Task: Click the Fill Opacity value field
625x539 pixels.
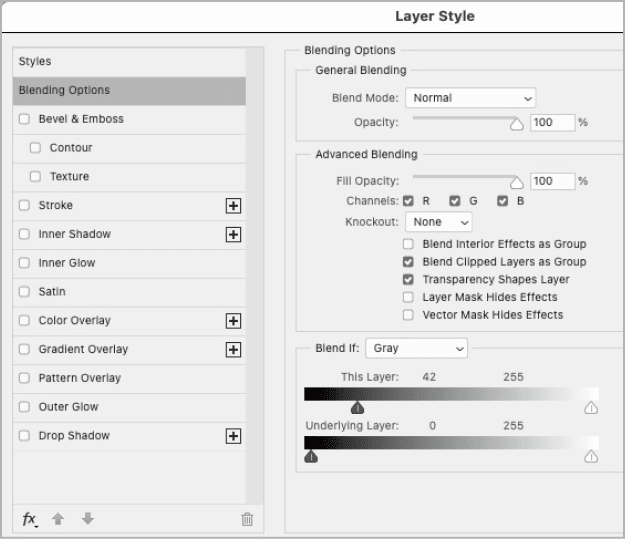Action: point(552,181)
